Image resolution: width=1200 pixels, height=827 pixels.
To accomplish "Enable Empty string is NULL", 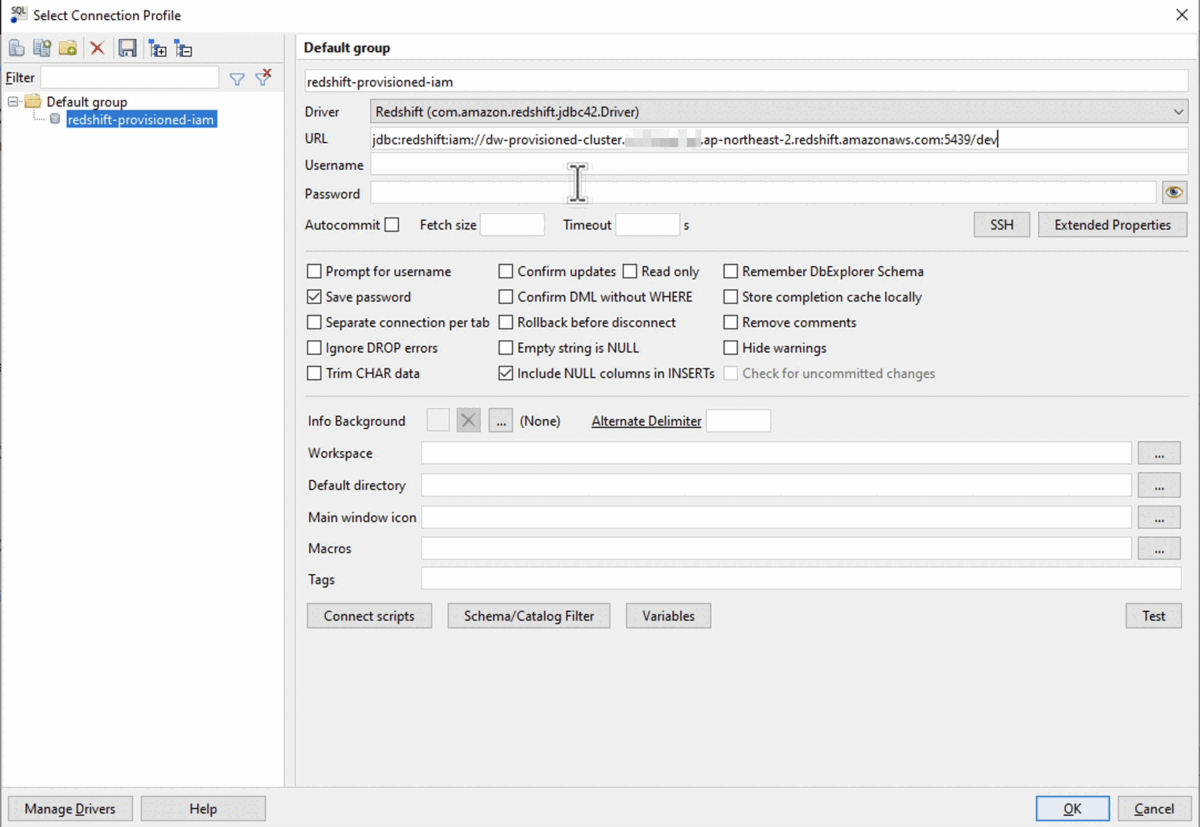I will click(x=506, y=348).
